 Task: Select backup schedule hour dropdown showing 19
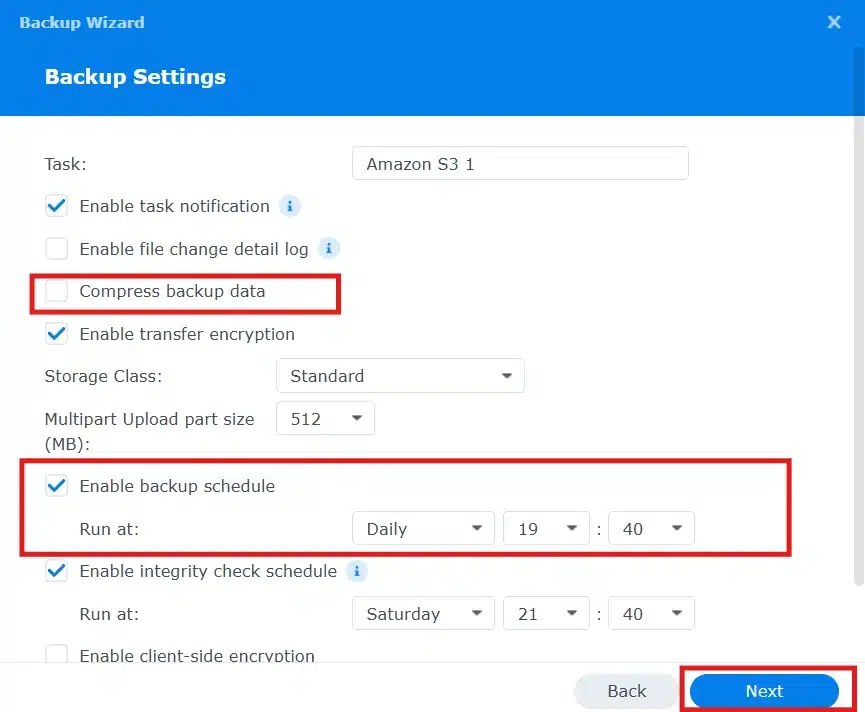(x=545, y=529)
